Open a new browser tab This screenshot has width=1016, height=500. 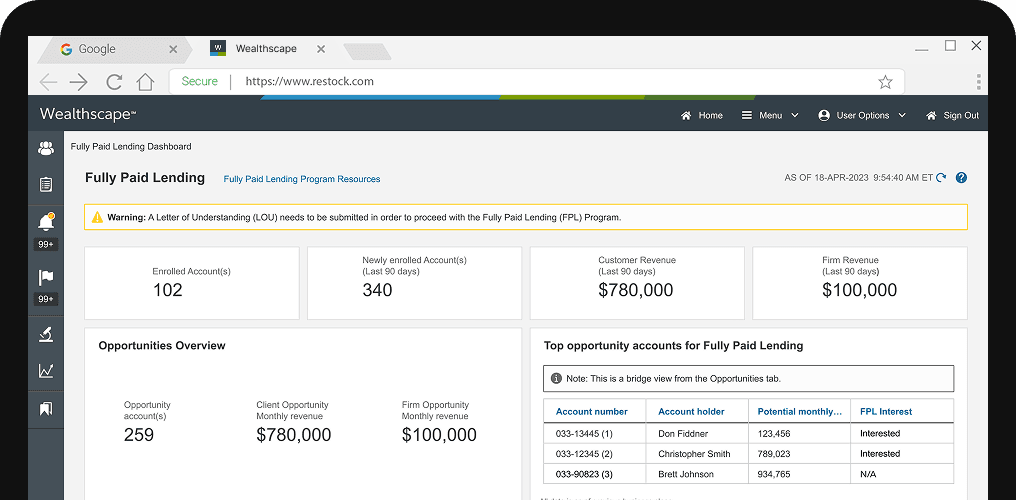point(367,52)
